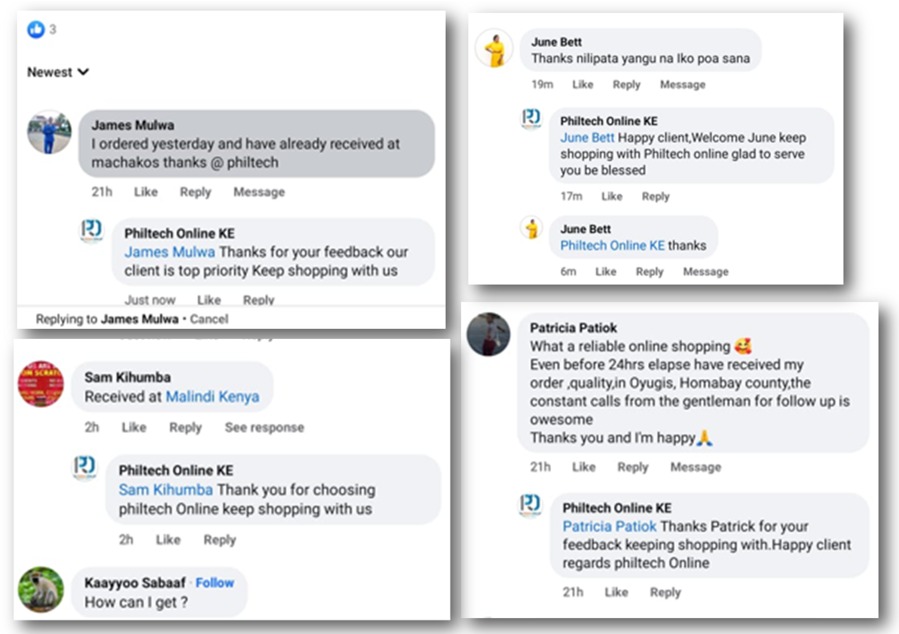Click June Bett's yellow avatar in top comment
Image resolution: width=899 pixels, height=634 pixels.
click(494, 49)
